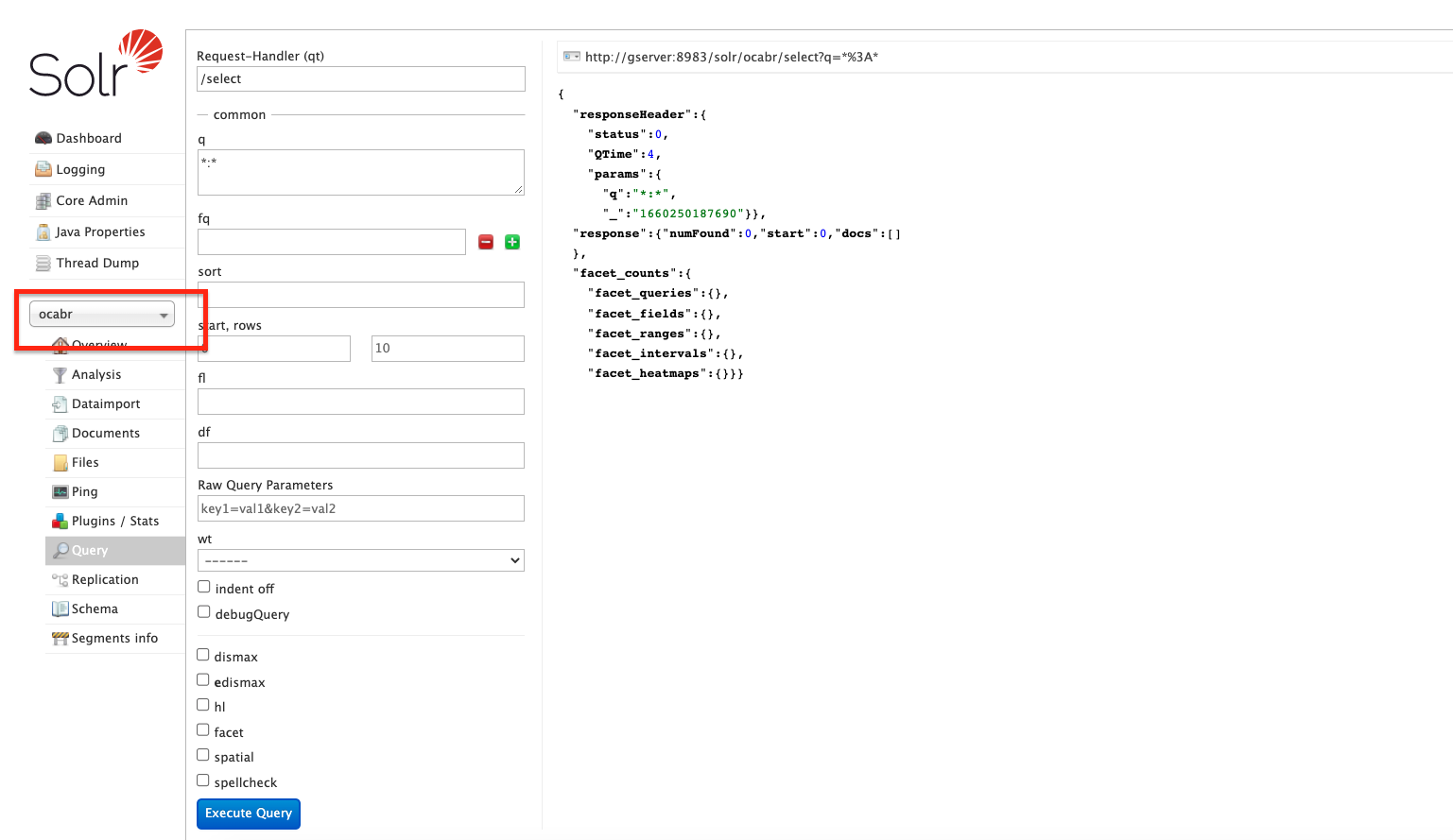Click the "facet_counts" text in JSON output
1453x840 pixels.
coord(624,273)
